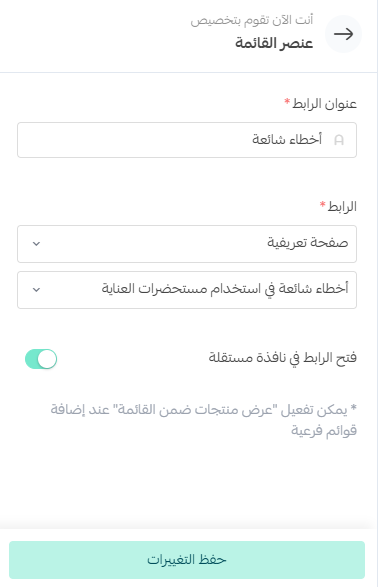Click the 'عنوان الرابط' field label
The image size is (379, 587).
[324, 104]
